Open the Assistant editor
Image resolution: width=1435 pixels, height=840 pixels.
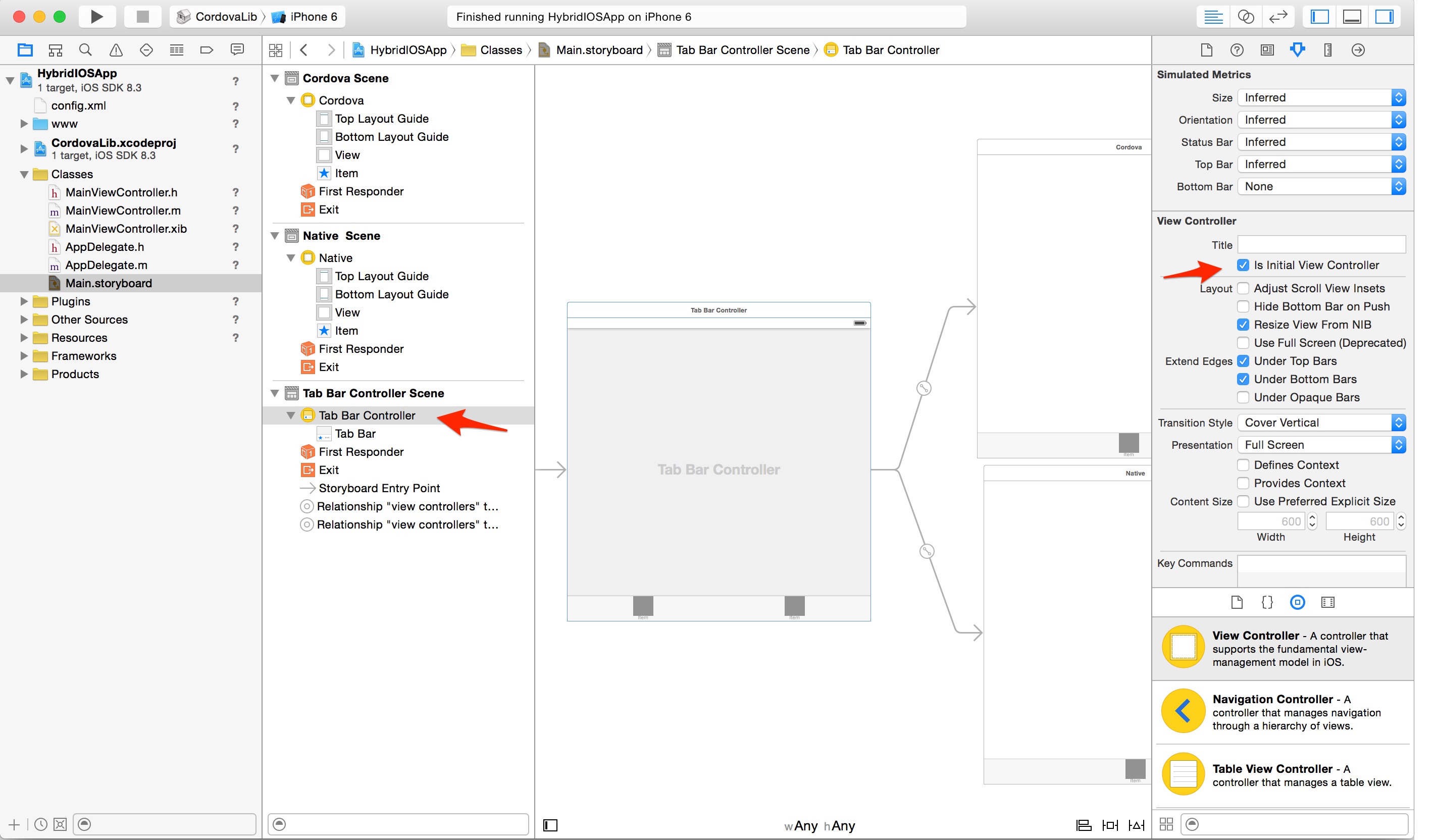pos(1245,17)
